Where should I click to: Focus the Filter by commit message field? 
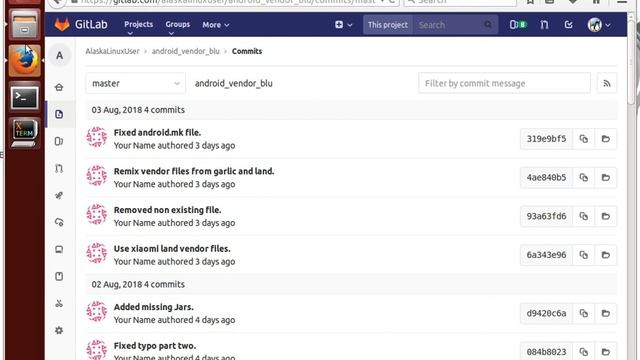504,83
